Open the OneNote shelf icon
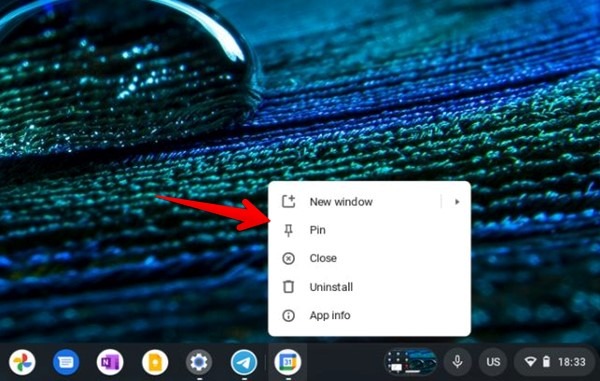The image size is (600, 381). coord(110,362)
